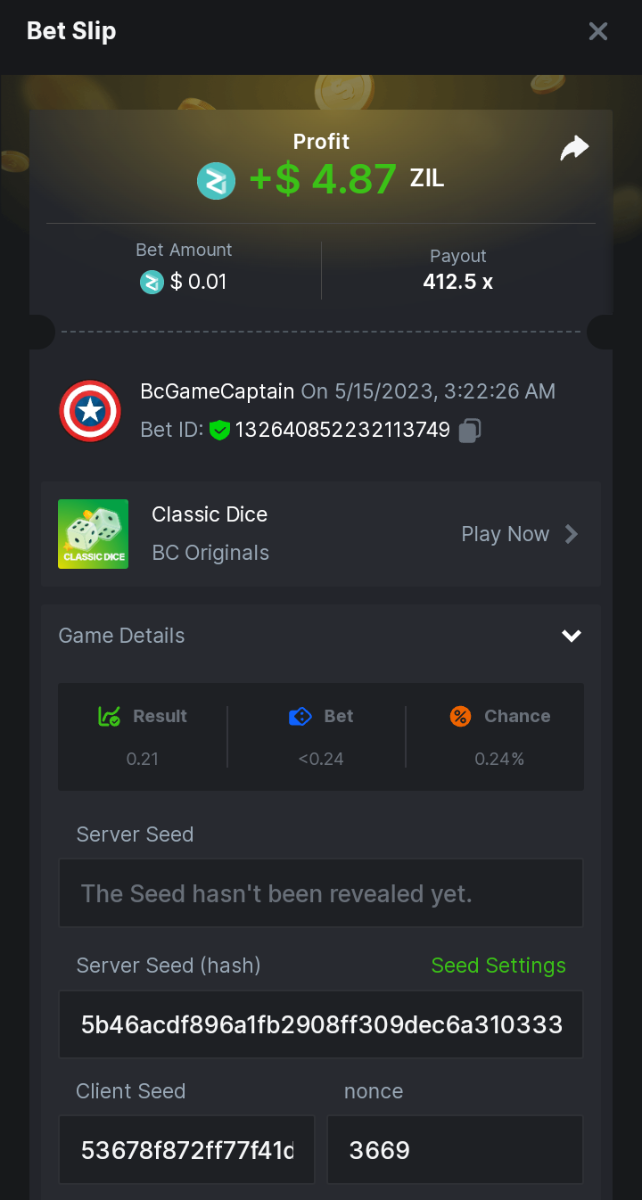
Task: Click the orange Chance percent icon
Action: tap(460, 716)
